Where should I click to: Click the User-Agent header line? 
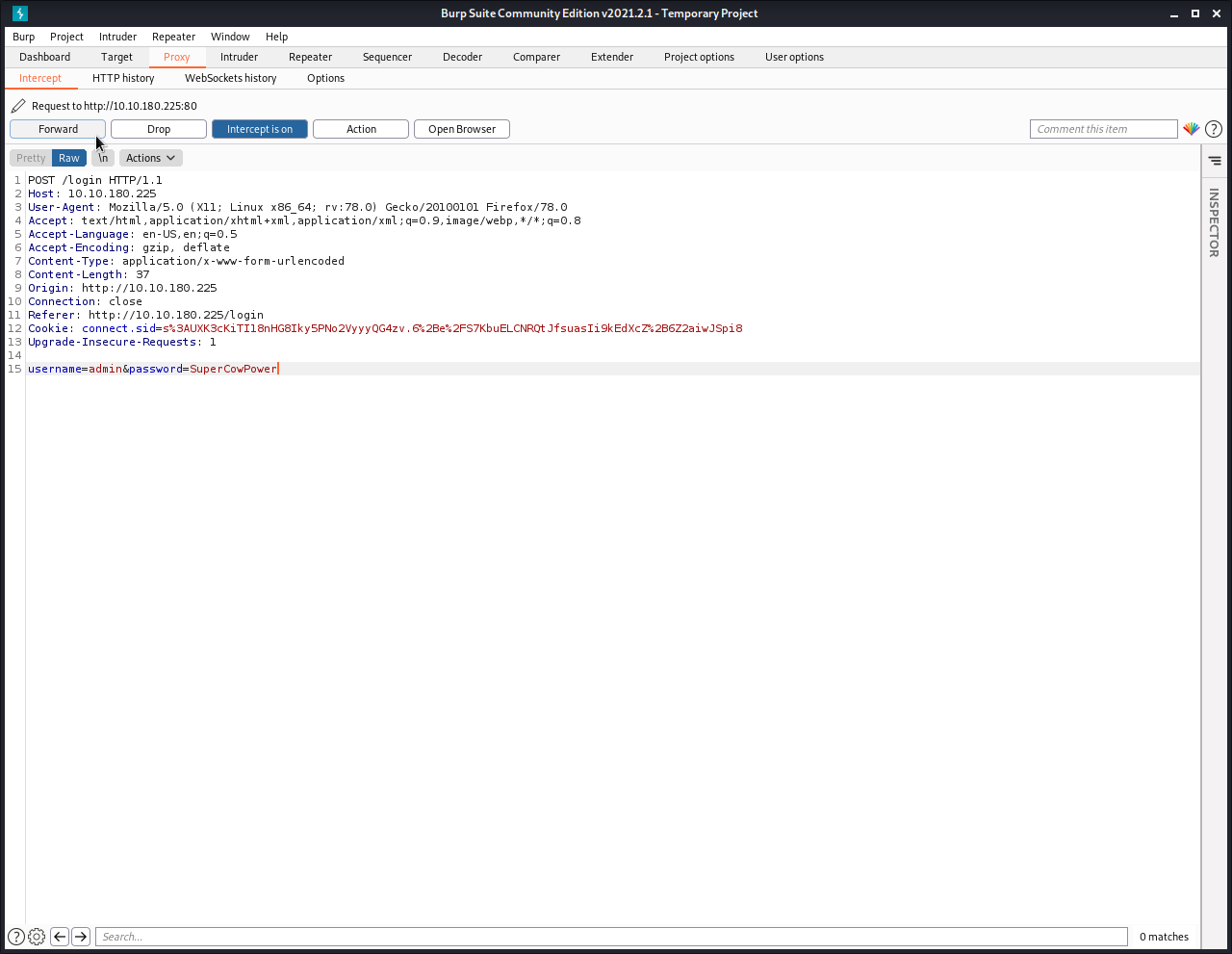(x=297, y=207)
